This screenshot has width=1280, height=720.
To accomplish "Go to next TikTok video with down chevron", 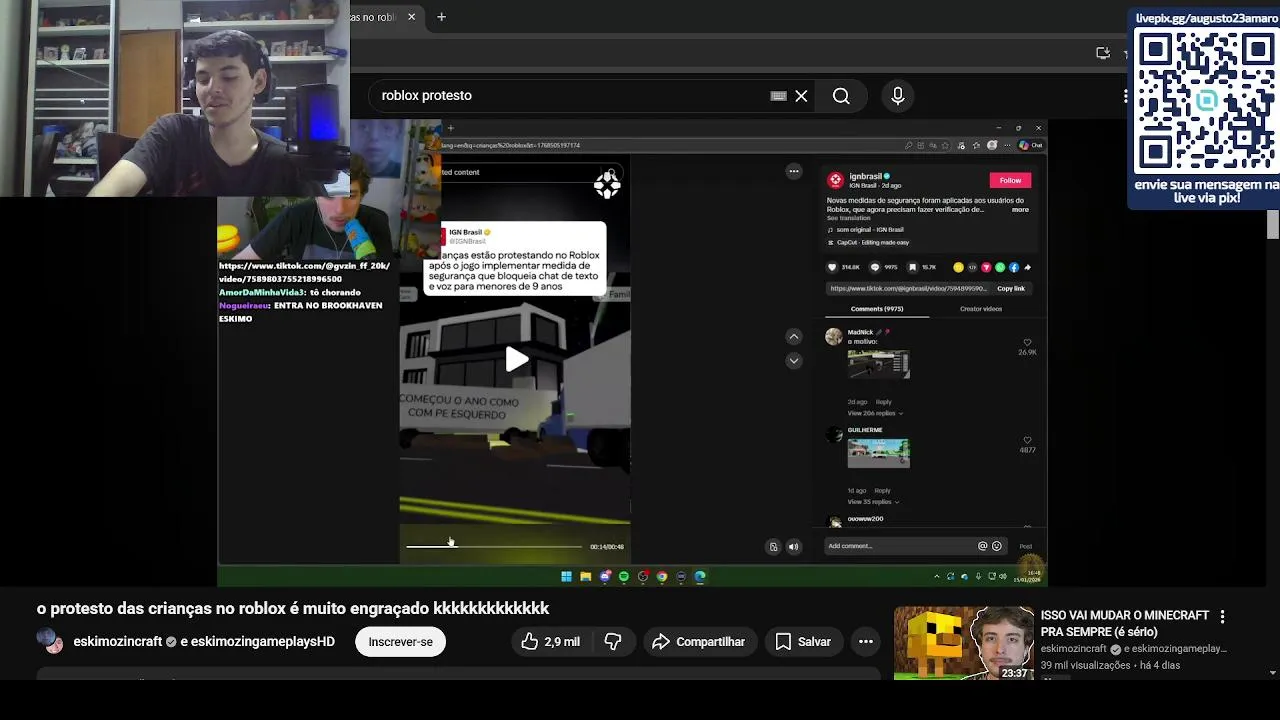I will (x=793, y=361).
